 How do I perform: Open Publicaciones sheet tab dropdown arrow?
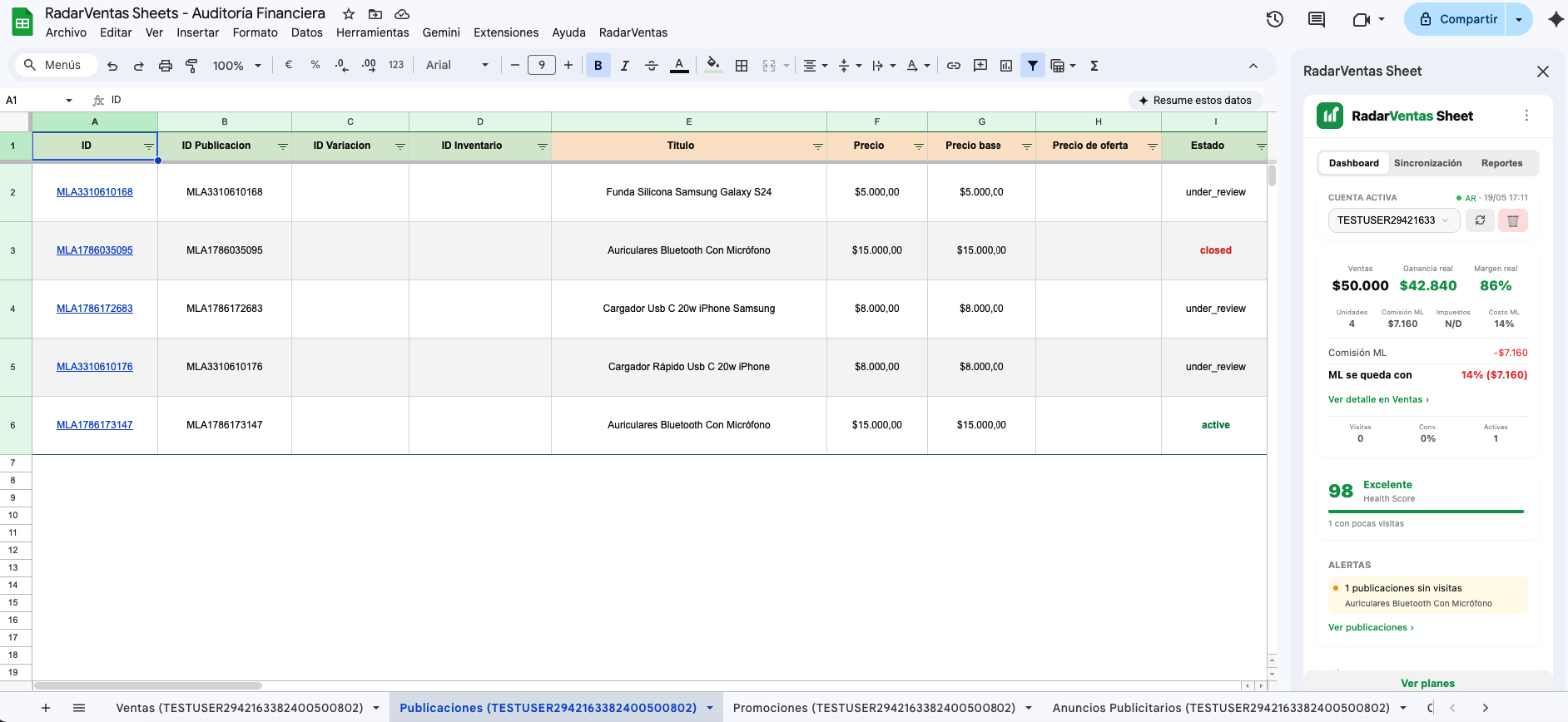710,708
